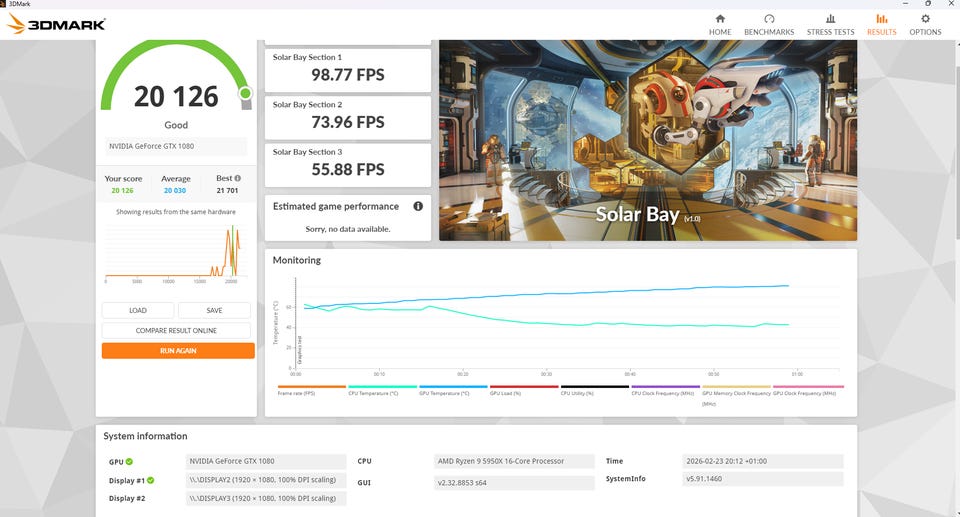
Task: Click Your score value 20 126
Action: point(122,191)
